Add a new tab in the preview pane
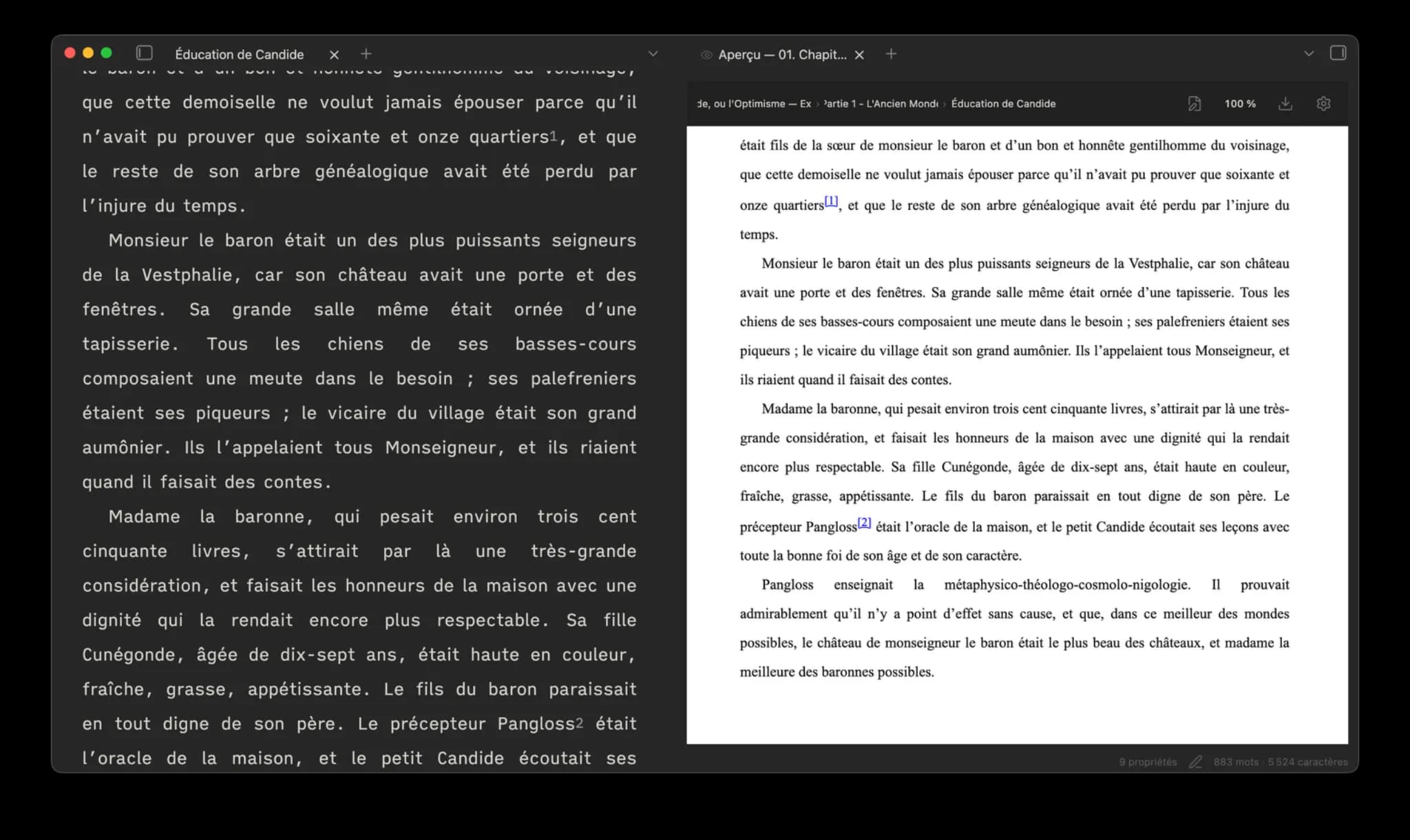 point(891,54)
